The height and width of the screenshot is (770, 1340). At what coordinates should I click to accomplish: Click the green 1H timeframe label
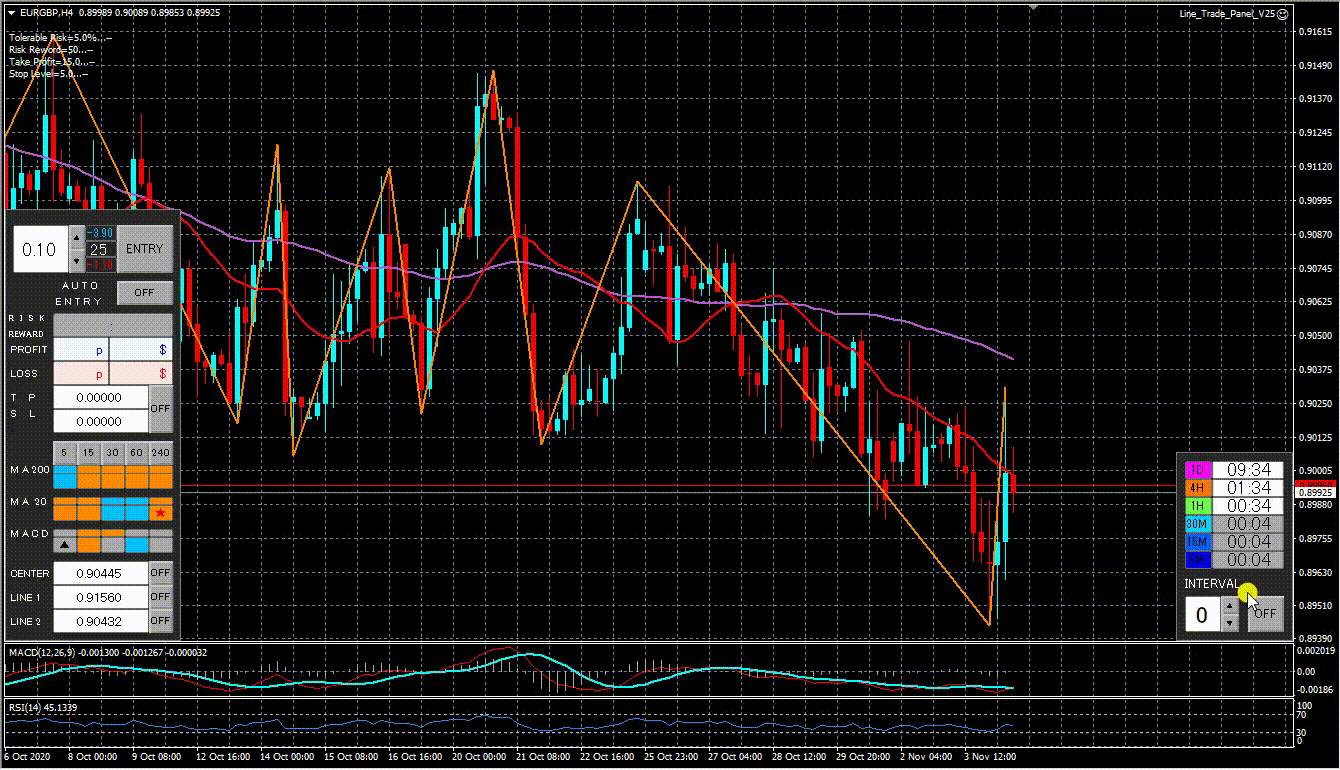(x=1198, y=506)
